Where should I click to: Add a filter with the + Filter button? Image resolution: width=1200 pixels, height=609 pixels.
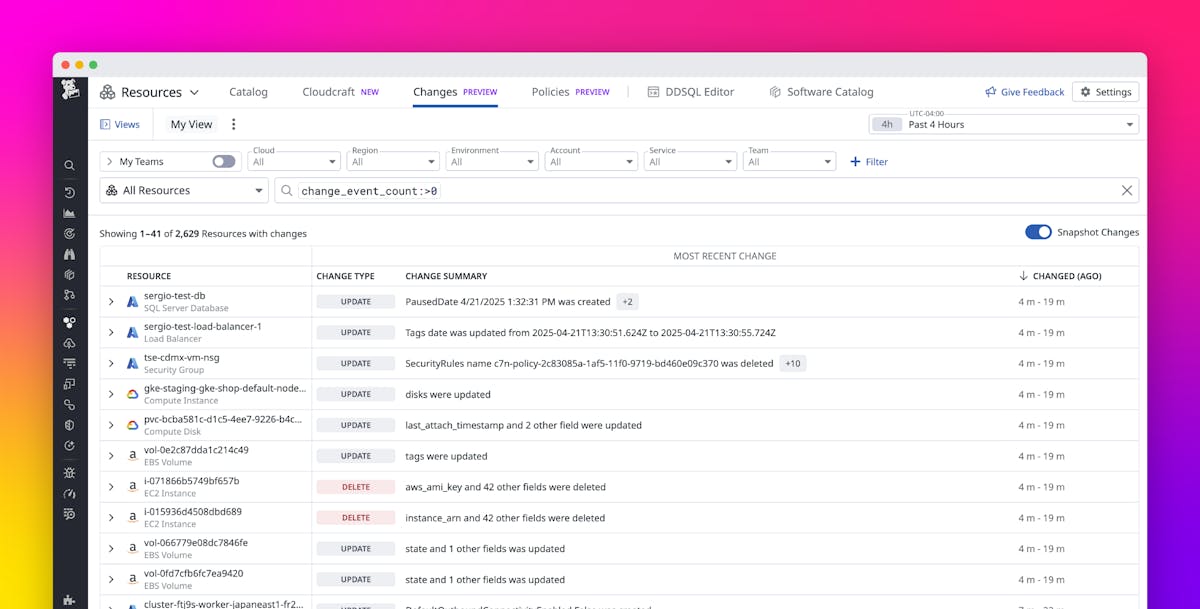click(x=868, y=161)
